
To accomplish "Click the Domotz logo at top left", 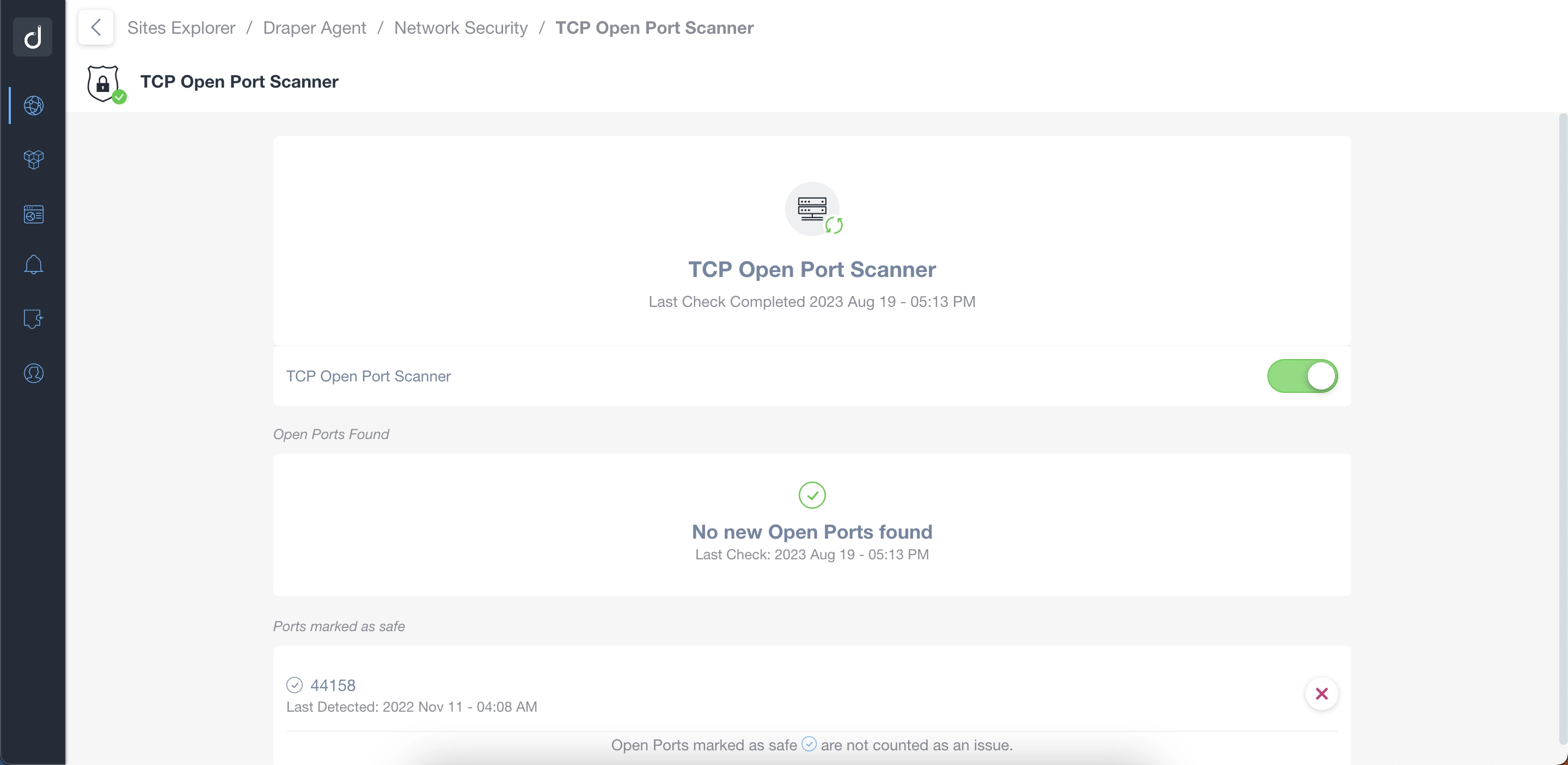I will pos(32,36).
